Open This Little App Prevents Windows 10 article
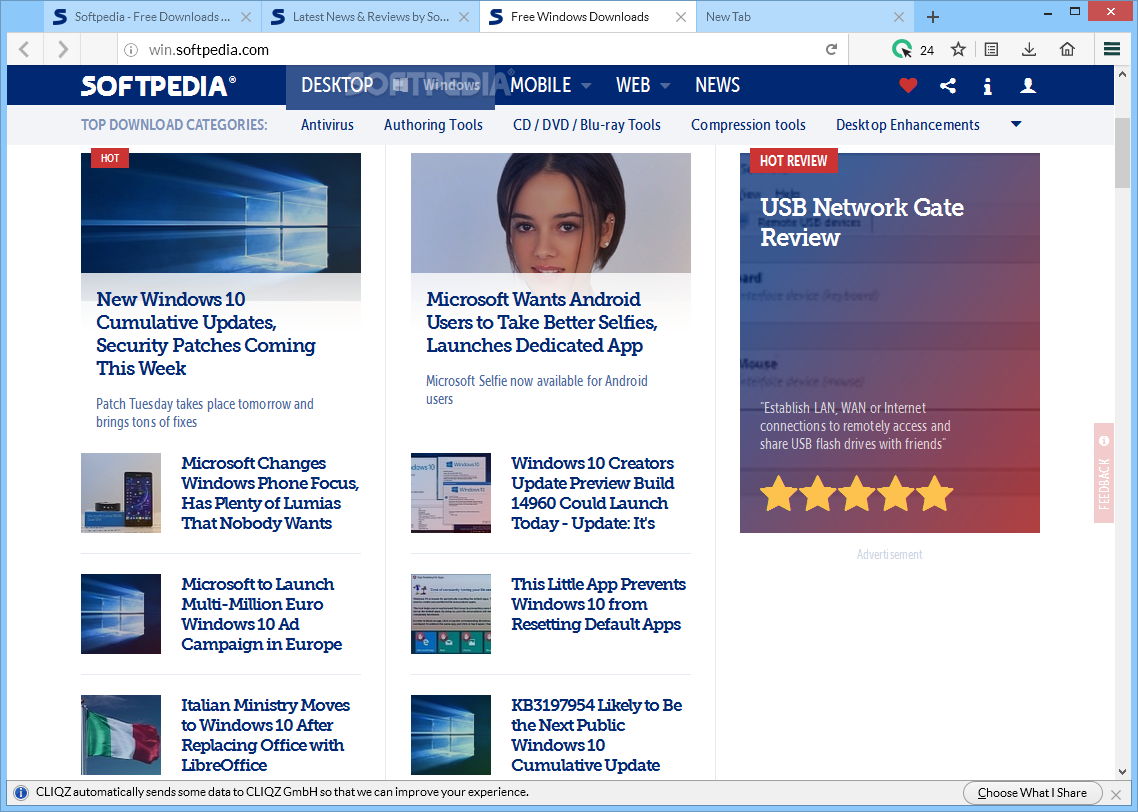Image resolution: width=1138 pixels, height=812 pixels. click(x=598, y=604)
